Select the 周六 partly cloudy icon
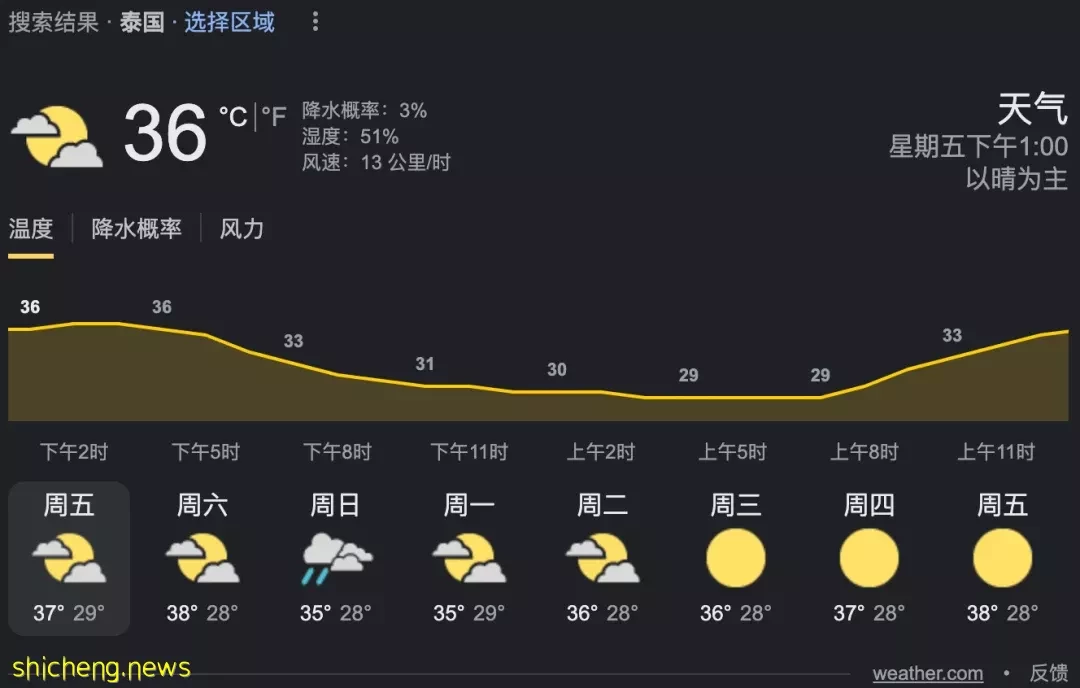The height and width of the screenshot is (688, 1080). click(202, 559)
